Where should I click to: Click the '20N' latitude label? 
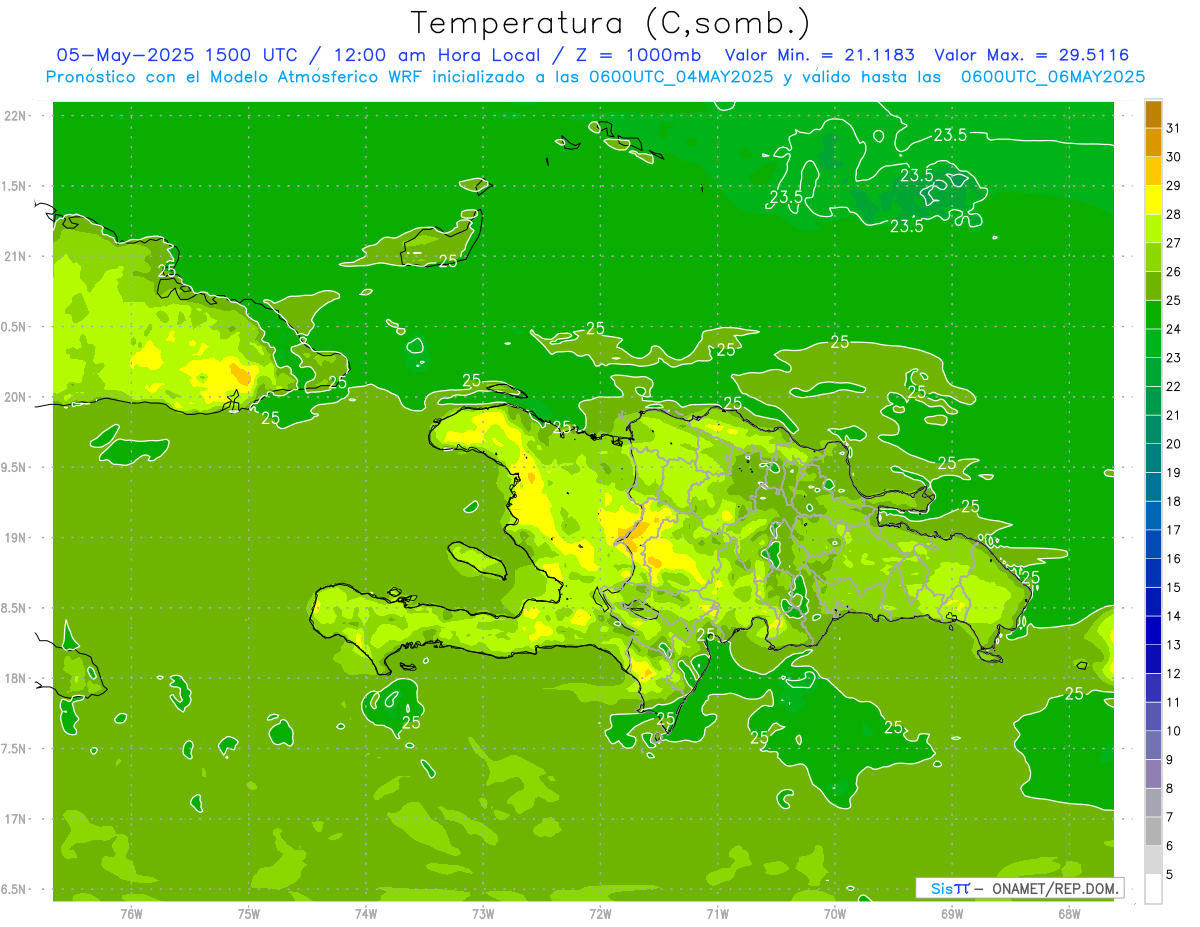[x=16, y=397]
